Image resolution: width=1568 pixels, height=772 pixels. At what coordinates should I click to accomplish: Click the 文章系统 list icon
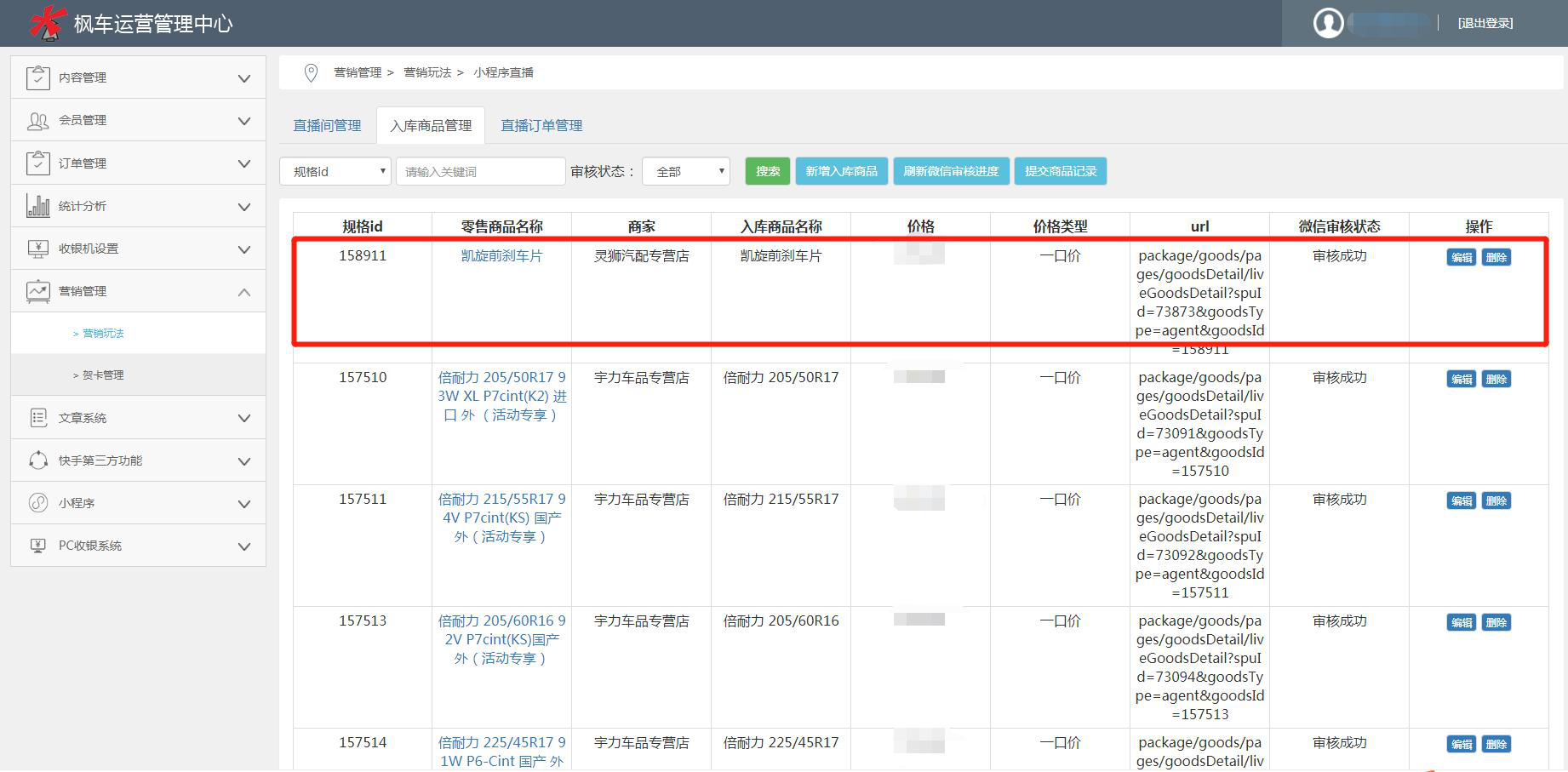tap(38, 418)
